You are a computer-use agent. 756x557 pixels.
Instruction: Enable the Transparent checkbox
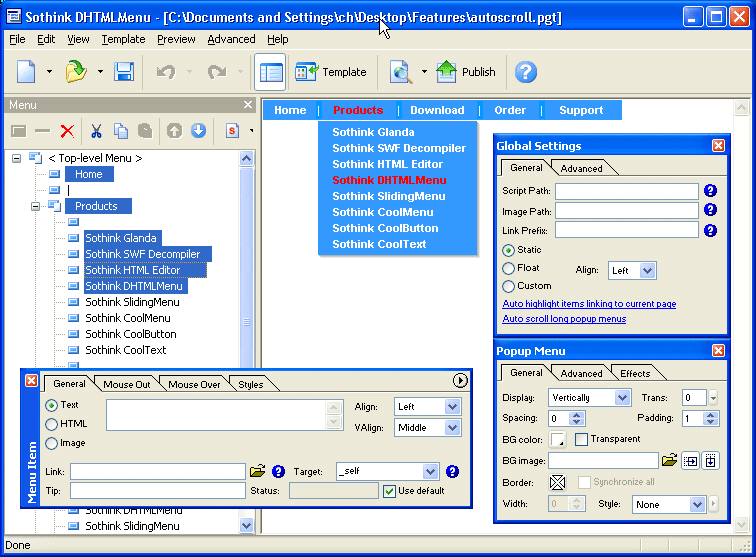581,439
